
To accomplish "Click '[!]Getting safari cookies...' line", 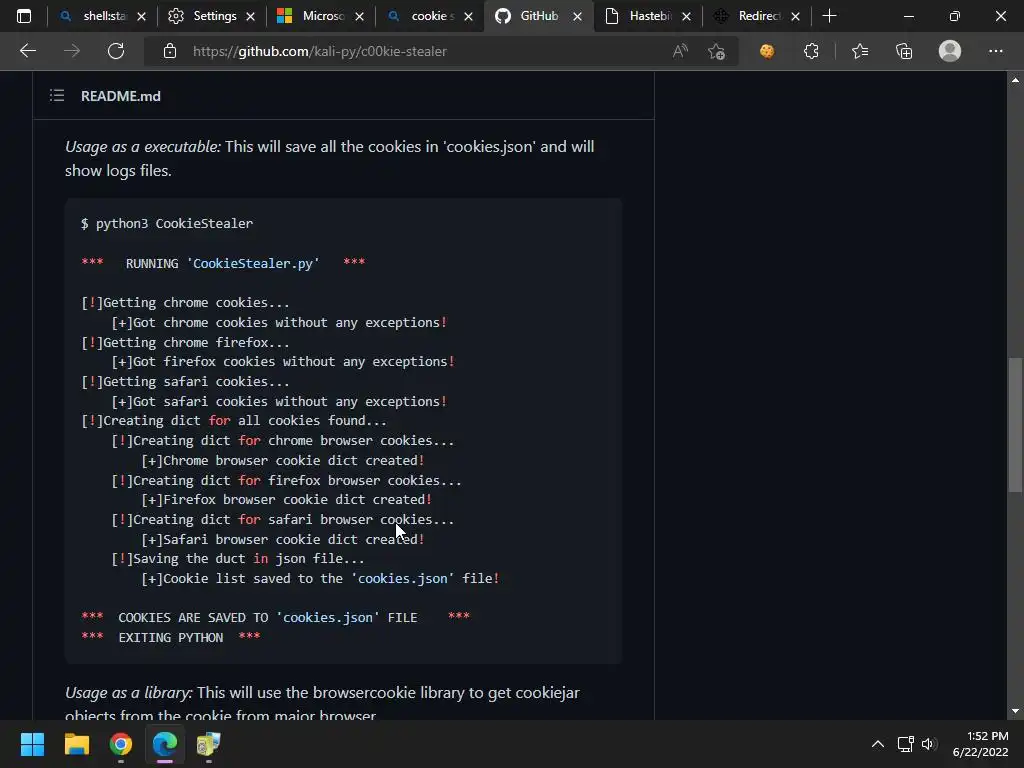I will point(185,381).
